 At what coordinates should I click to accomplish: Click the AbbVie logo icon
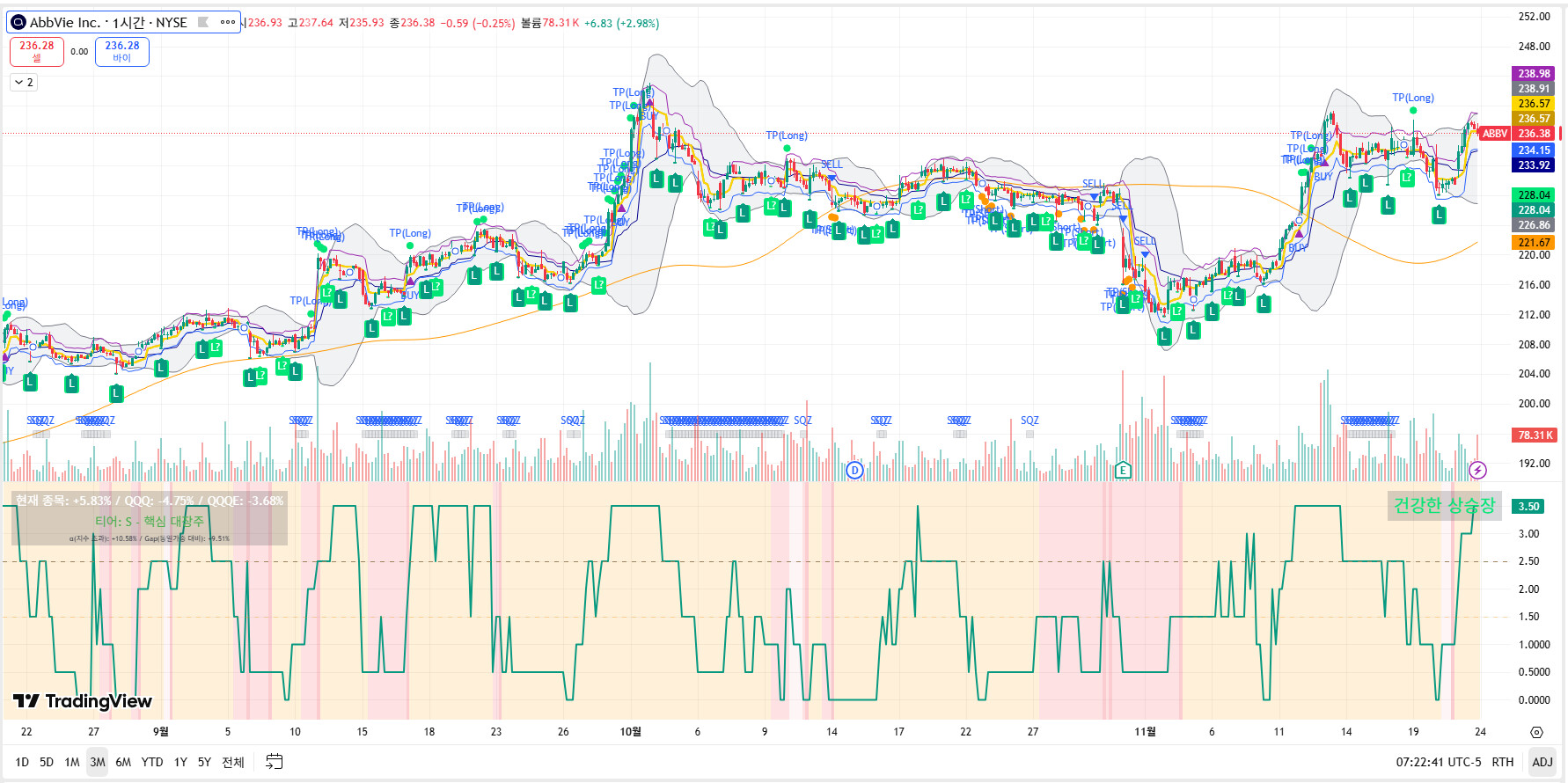(18, 22)
